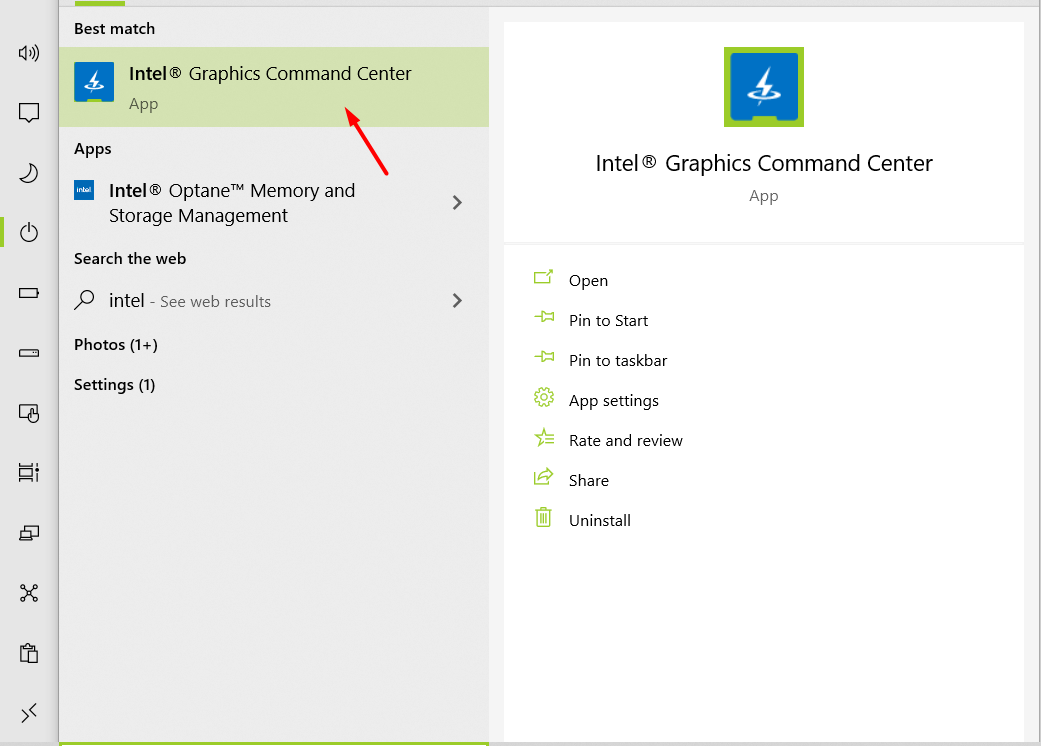Select the battery icon in sidebar
This screenshot has width=1041, height=746.
pos(29,293)
